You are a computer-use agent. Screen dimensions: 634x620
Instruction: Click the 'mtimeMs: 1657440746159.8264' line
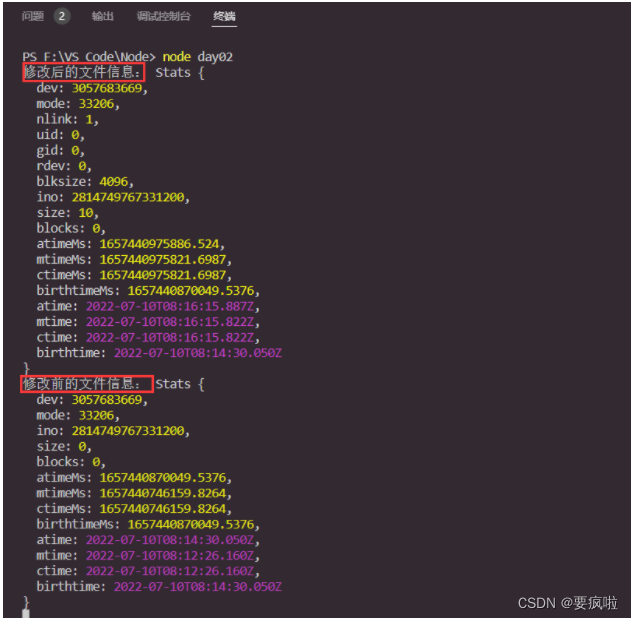(x=134, y=493)
